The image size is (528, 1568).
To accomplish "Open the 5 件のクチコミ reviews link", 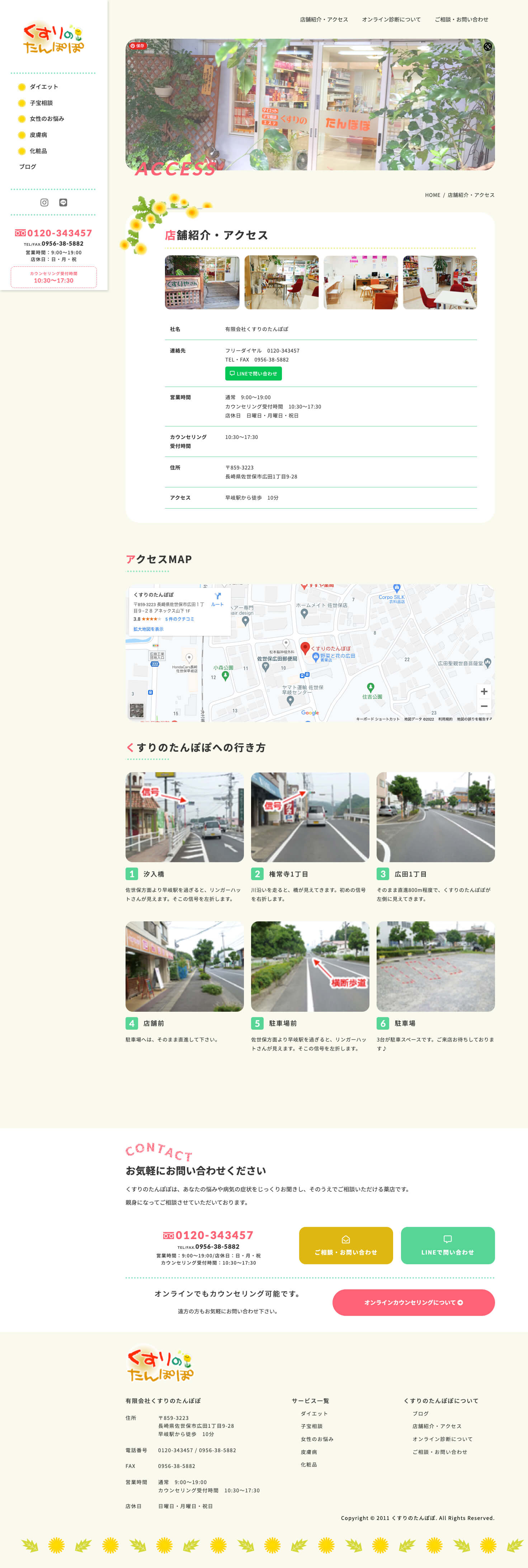I will tap(180, 619).
